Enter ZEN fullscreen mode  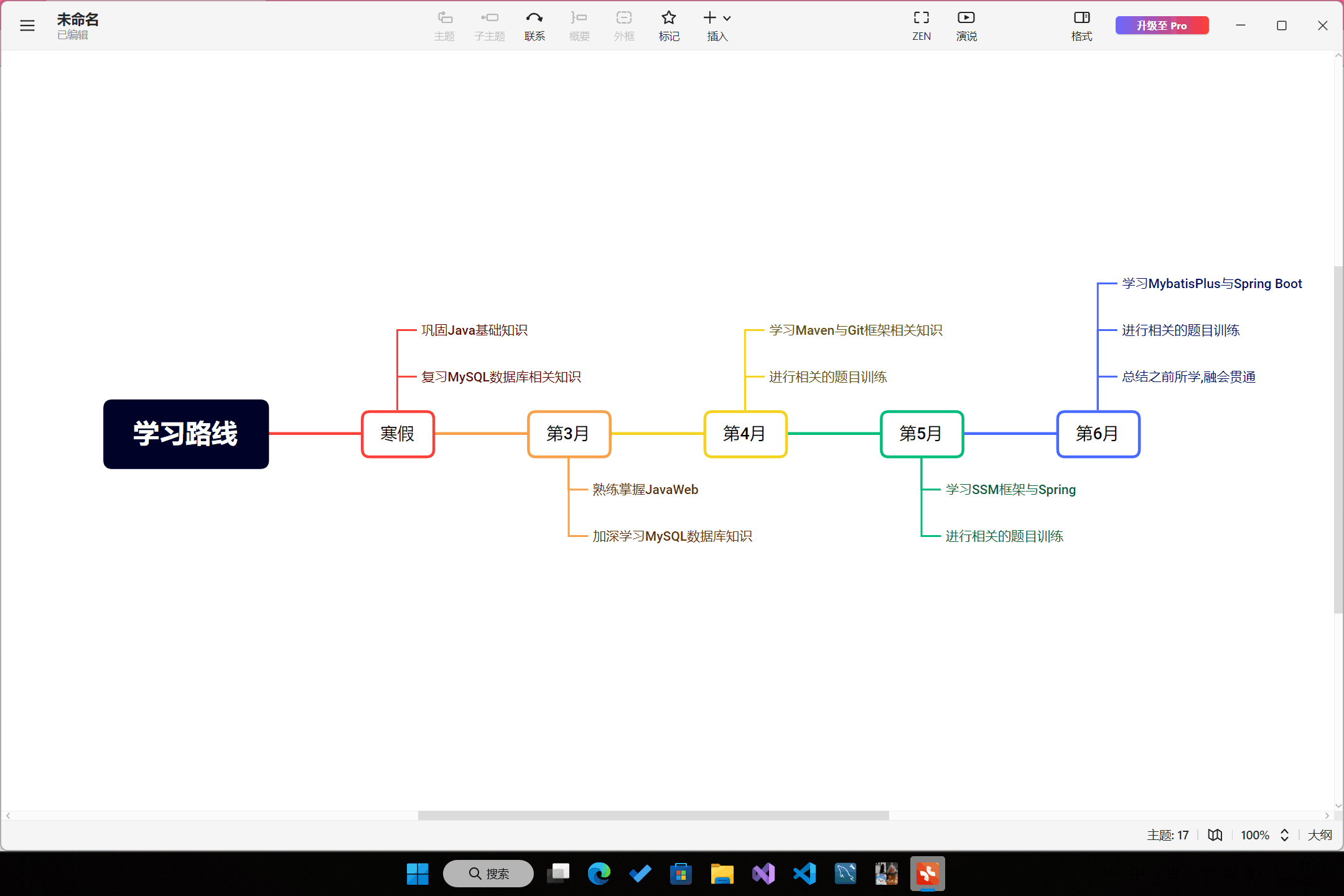pyautogui.click(x=921, y=25)
